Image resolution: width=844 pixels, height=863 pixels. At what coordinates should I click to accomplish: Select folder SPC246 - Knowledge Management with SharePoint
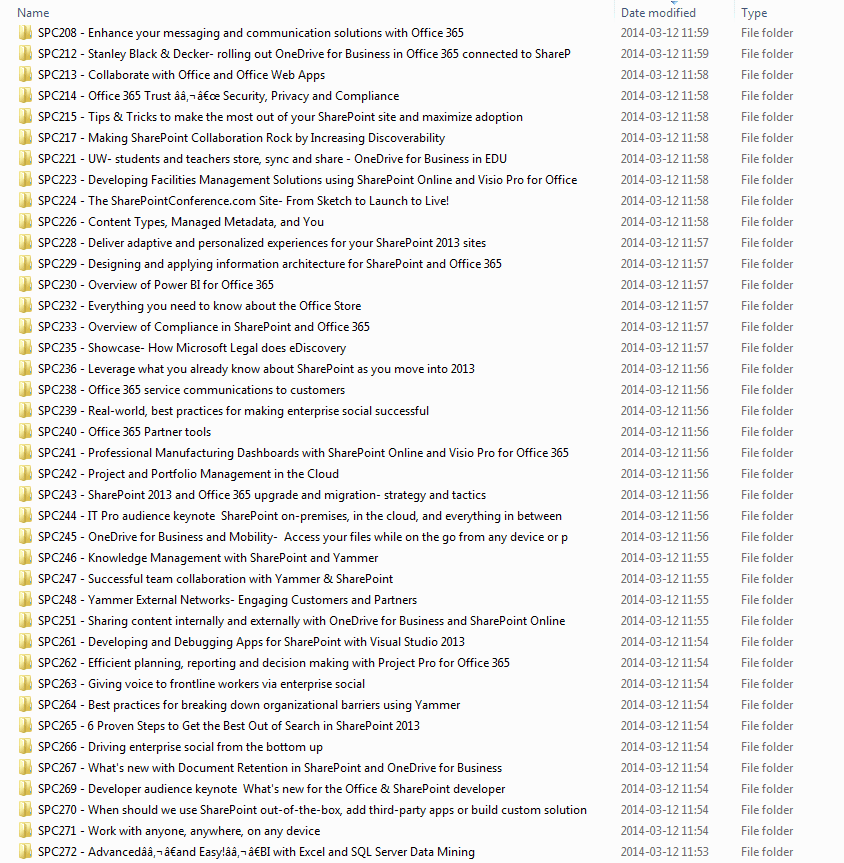tap(208, 558)
